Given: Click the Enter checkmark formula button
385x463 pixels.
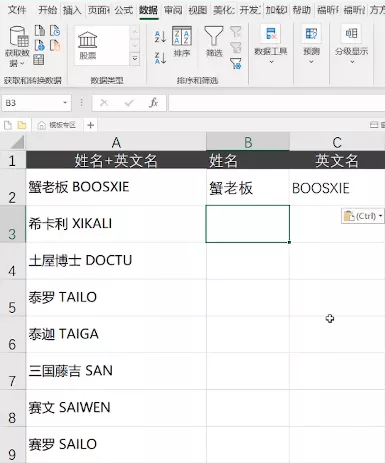Looking at the screenshot, I should [129, 103].
